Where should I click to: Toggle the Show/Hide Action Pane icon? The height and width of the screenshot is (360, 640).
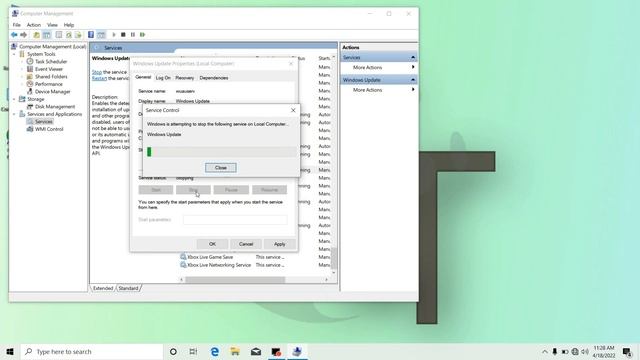(101, 35)
